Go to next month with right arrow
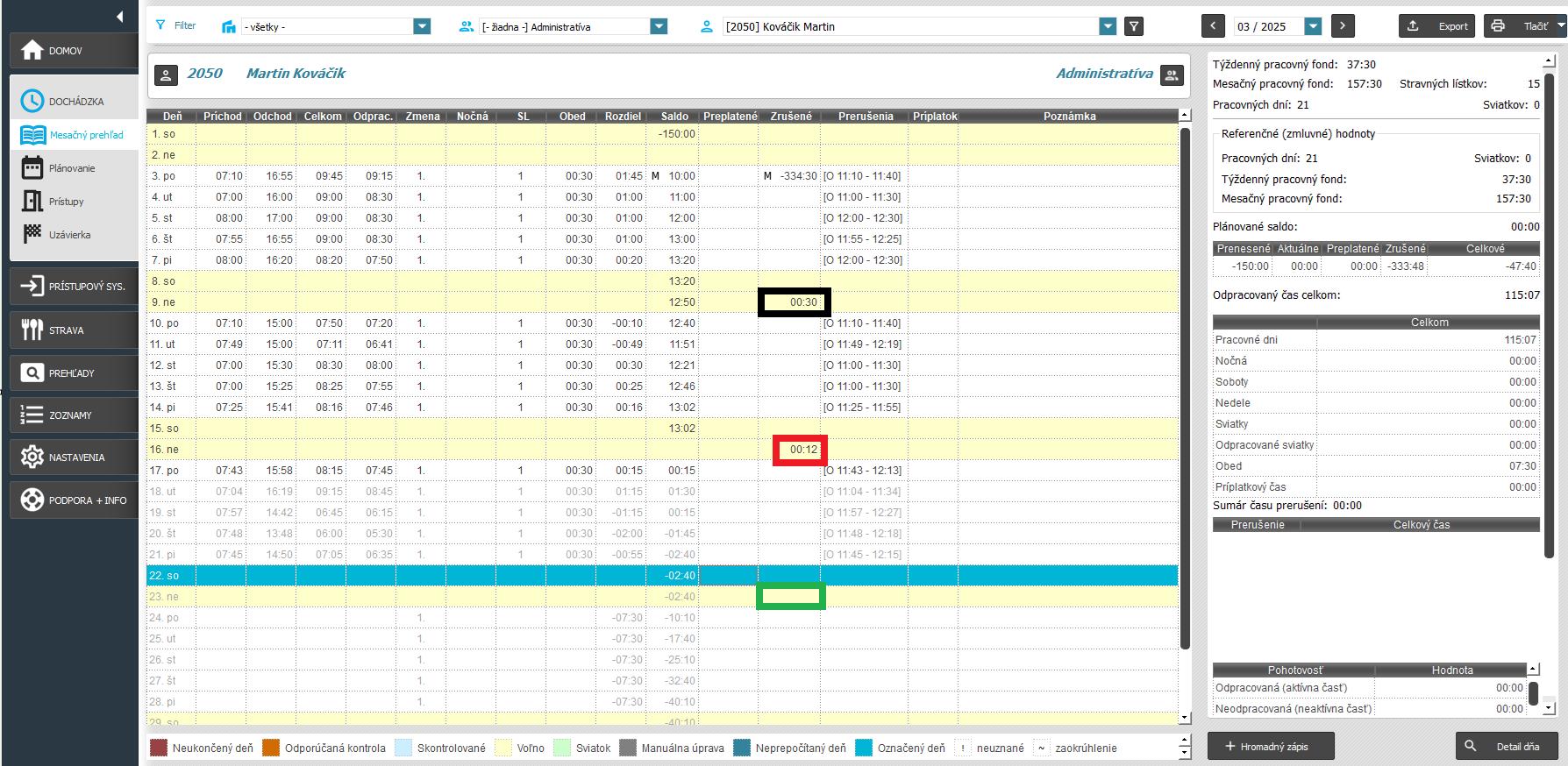The image size is (1568, 766). coord(1342,26)
